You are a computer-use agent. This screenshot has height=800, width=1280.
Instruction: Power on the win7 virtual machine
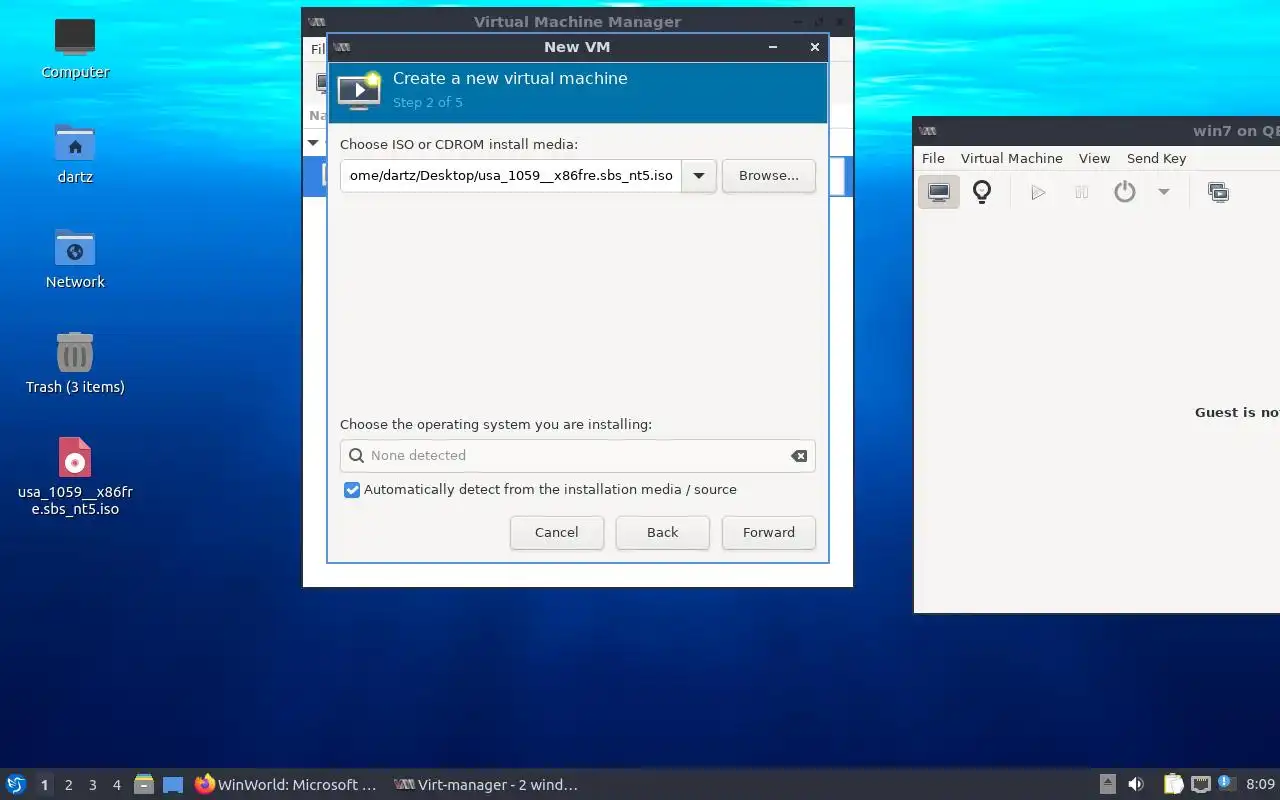coord(1038,192)
